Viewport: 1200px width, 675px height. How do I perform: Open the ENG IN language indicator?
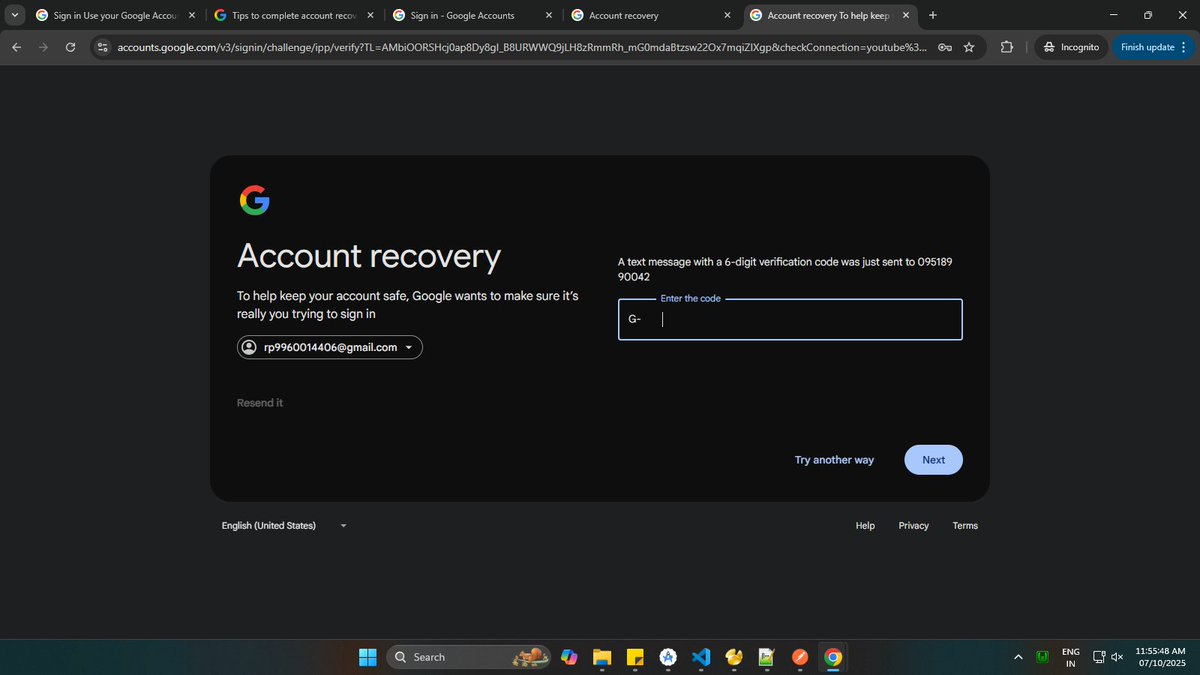1071,657
